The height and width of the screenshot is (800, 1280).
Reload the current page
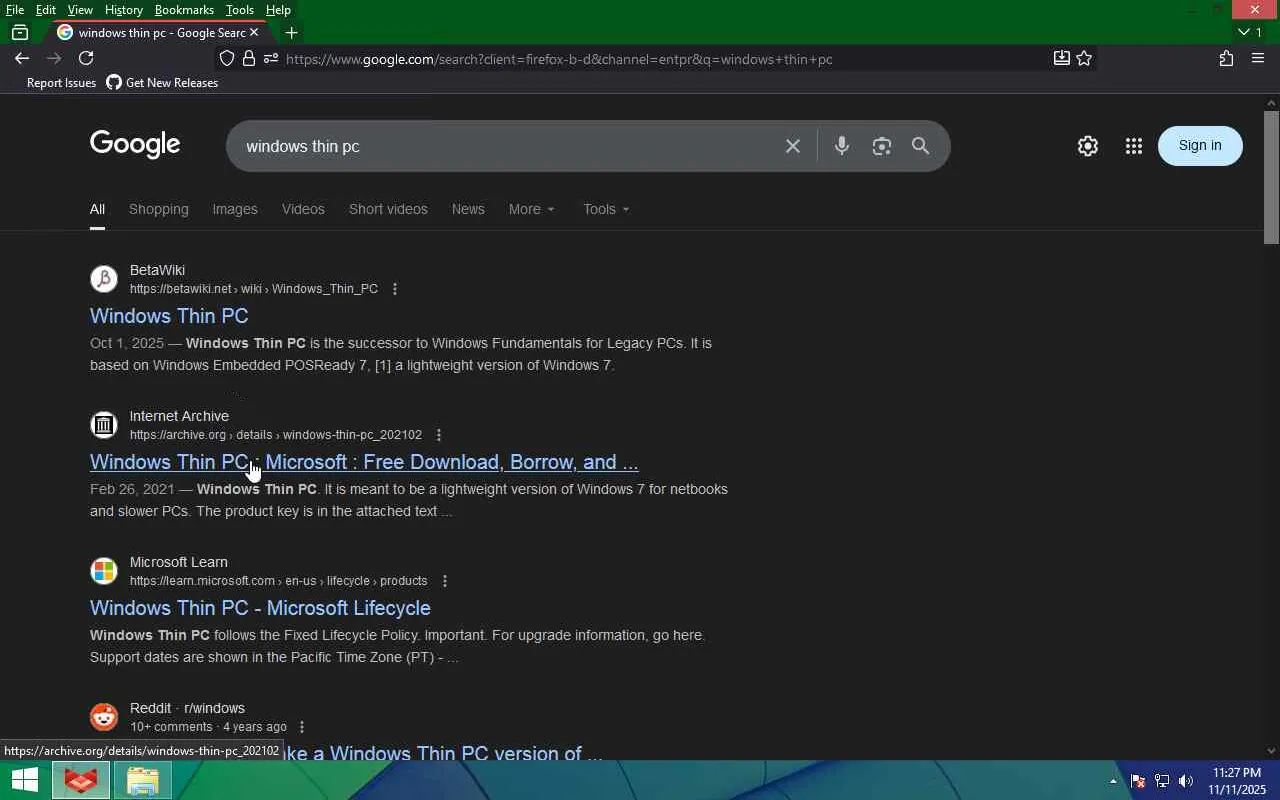pos(86,58)
